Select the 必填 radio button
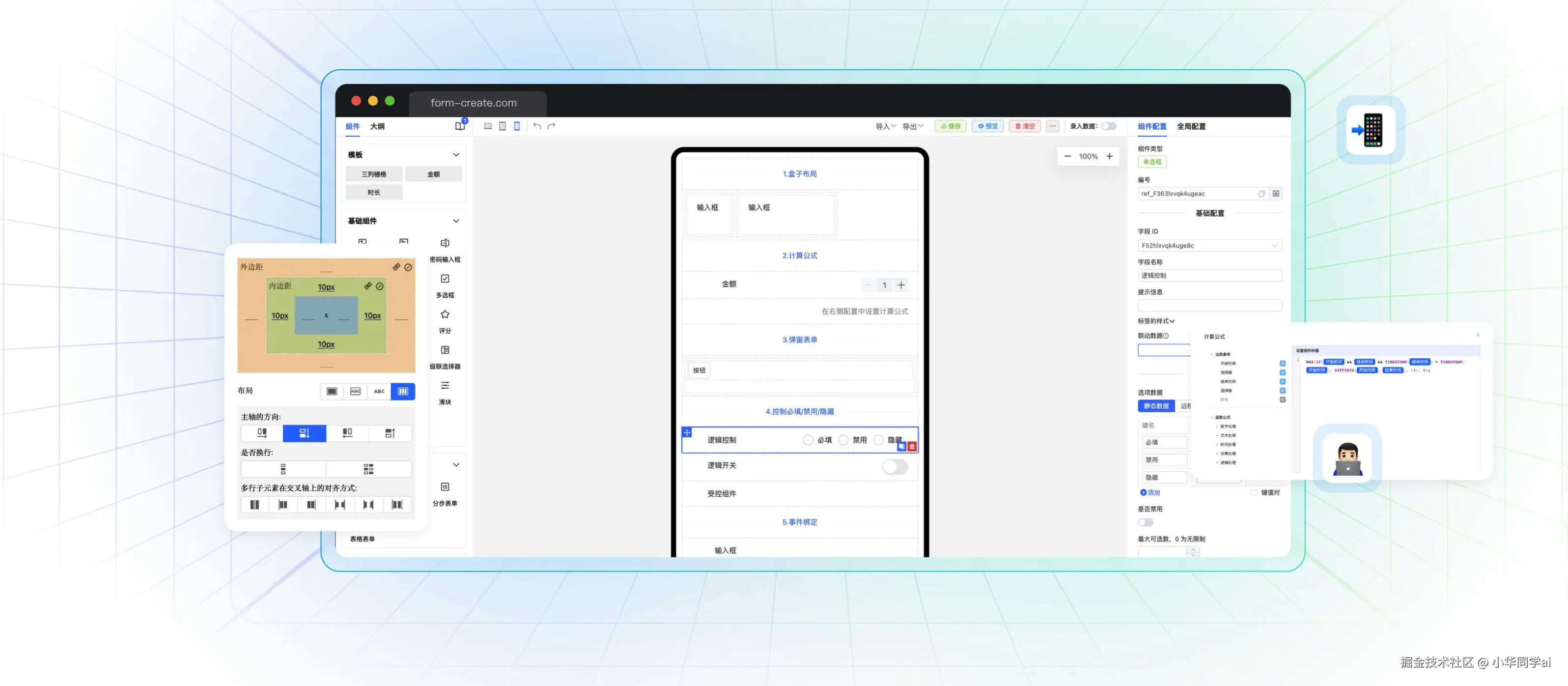Image resolution: width=1568 pixels, height=686 pixels. point(808,440)
